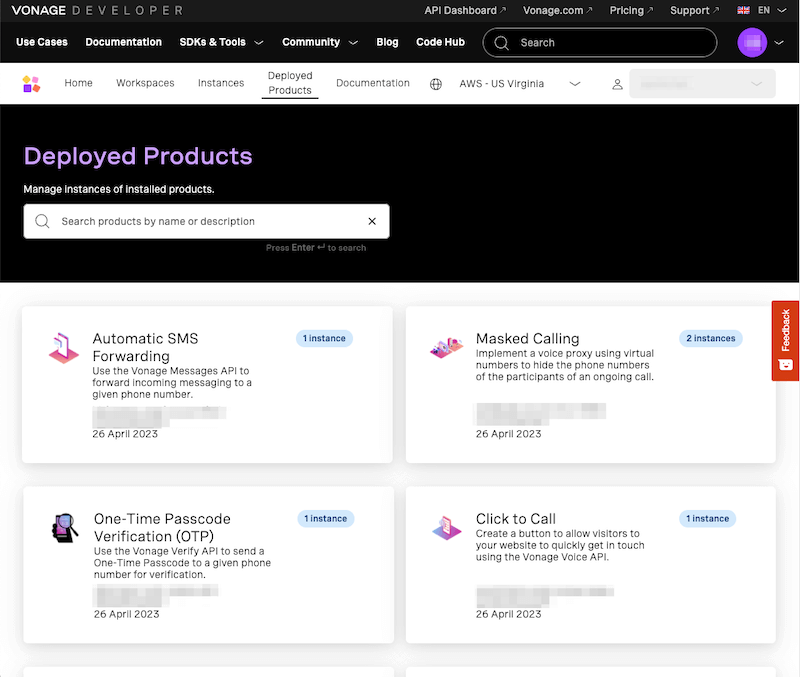The height and width of the screenshot is (677, 800).
Task: Open the Community dropdown menu
Action: [x=319, y=42]
